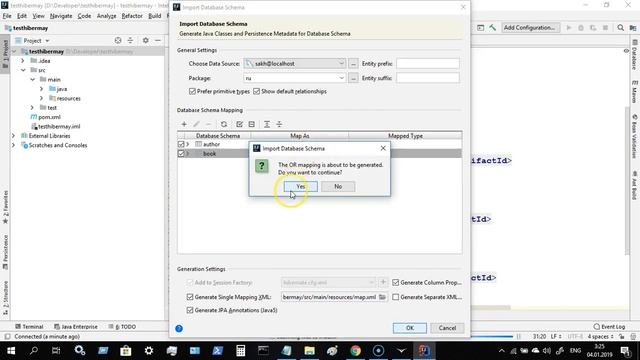Click the Microsoft Store taskbar icon

click(x=126, y=351)
